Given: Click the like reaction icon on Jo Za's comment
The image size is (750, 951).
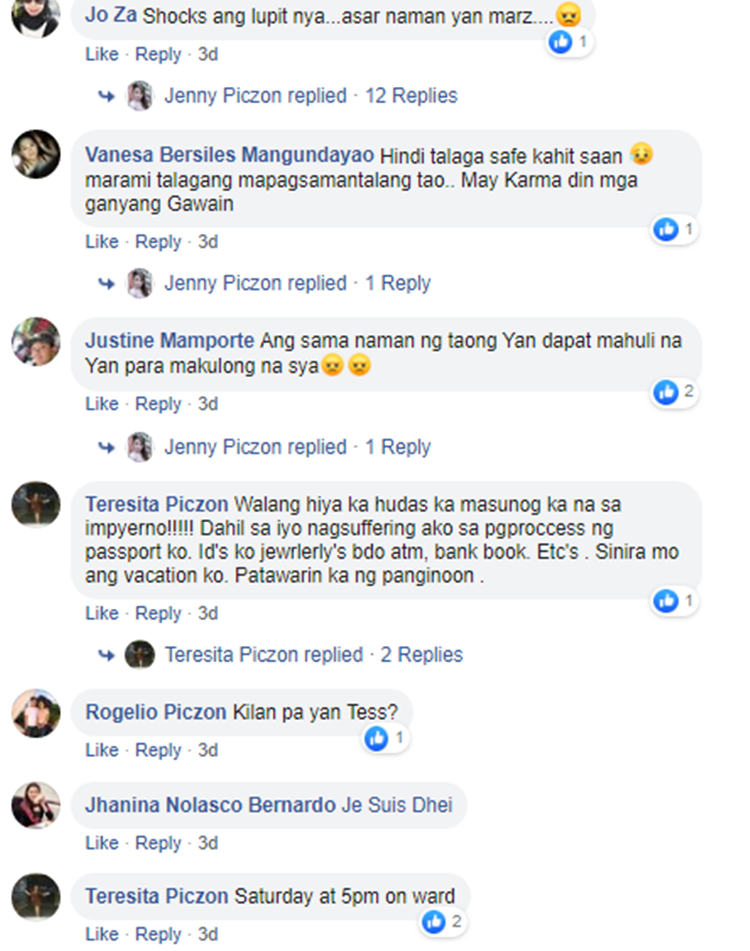Looking at the screenshot, I should [x=560, y=42].
